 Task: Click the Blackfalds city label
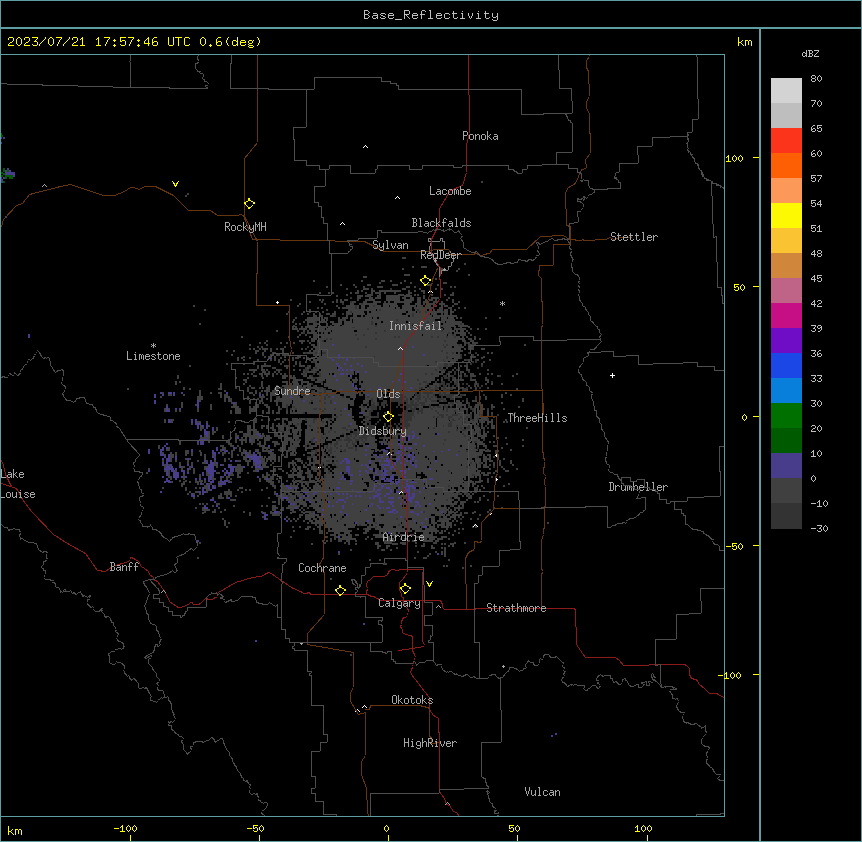coord(441,223)
